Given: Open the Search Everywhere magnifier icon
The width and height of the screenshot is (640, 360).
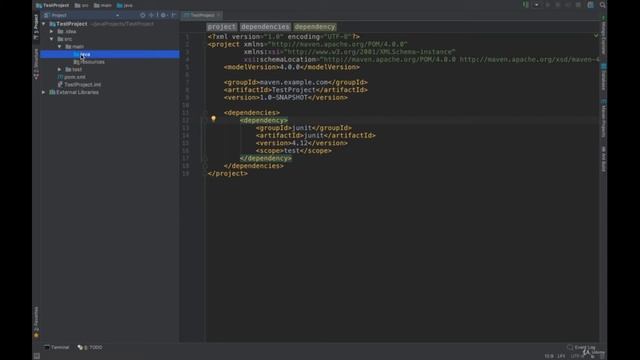Looking at the screenshot, I should pos(602,5).
